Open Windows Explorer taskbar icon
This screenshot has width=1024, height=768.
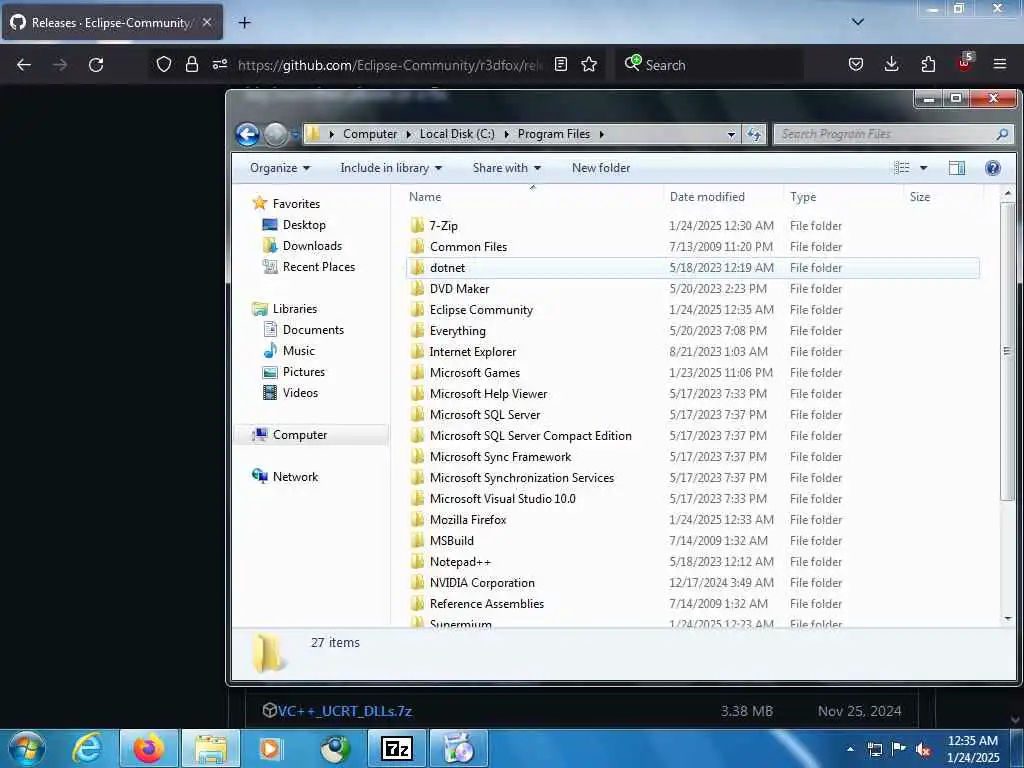pos(210,748)
